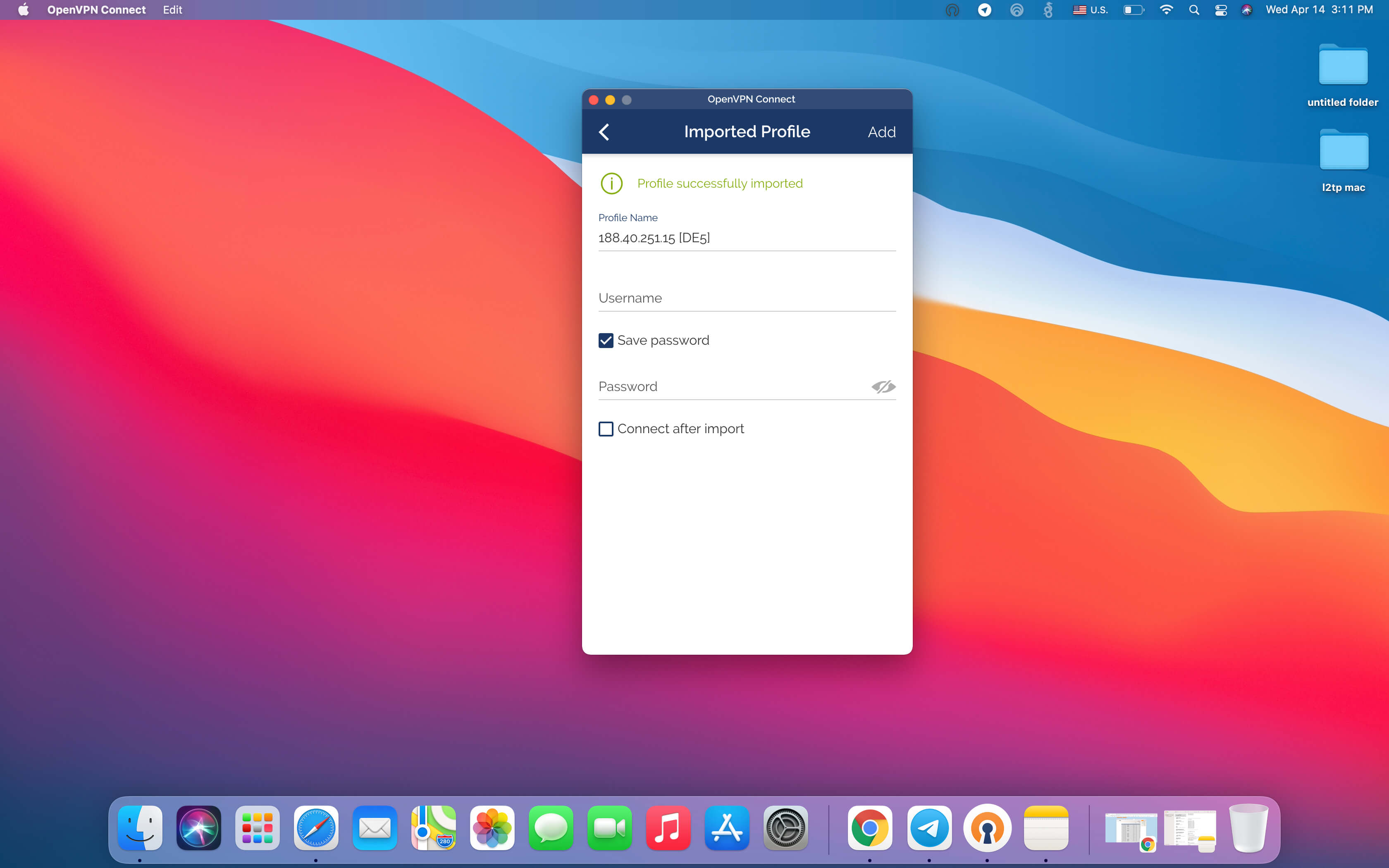
Task: Open the Edit menu
Action: pyautogui.click(x=172, y=10)
